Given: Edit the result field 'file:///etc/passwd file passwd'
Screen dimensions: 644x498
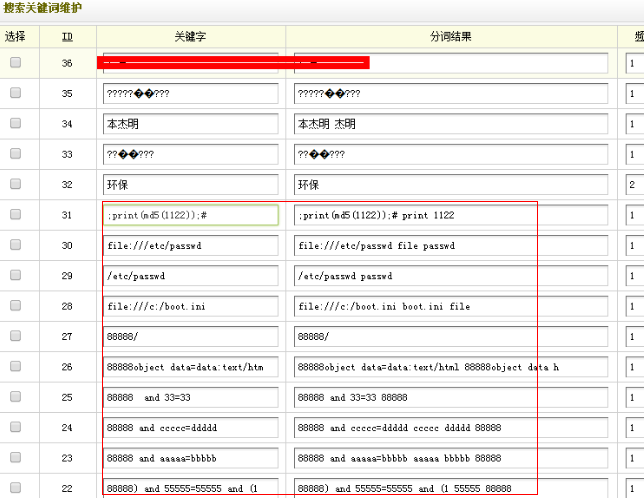Looking at the screenshot, I should click(451, 246).
